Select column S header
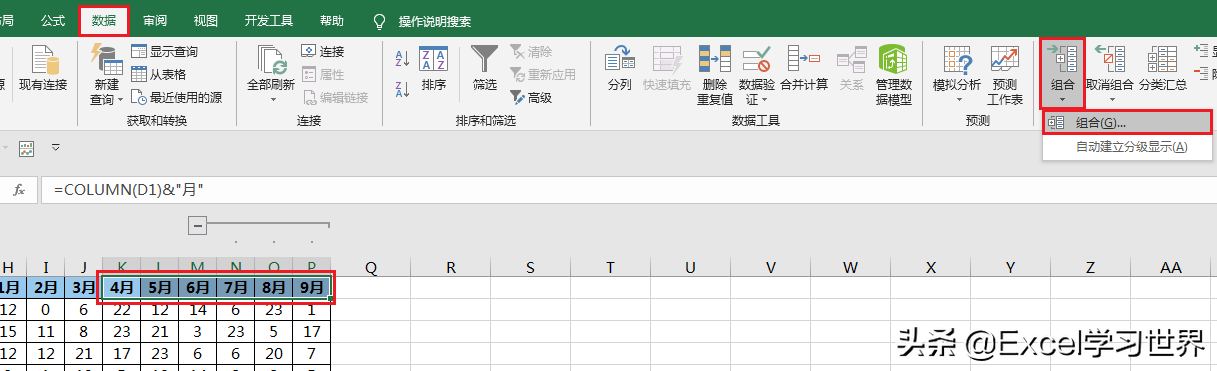Image resolution: width=1217 pixels, height=371 pixels. click(x=531, y=267)
